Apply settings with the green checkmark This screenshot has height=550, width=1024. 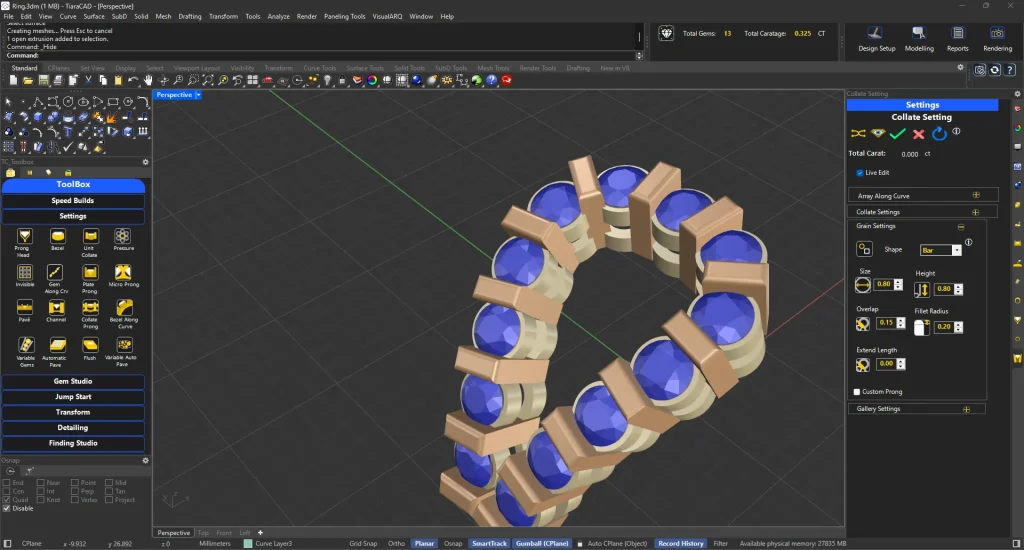[x=897, y=133]
